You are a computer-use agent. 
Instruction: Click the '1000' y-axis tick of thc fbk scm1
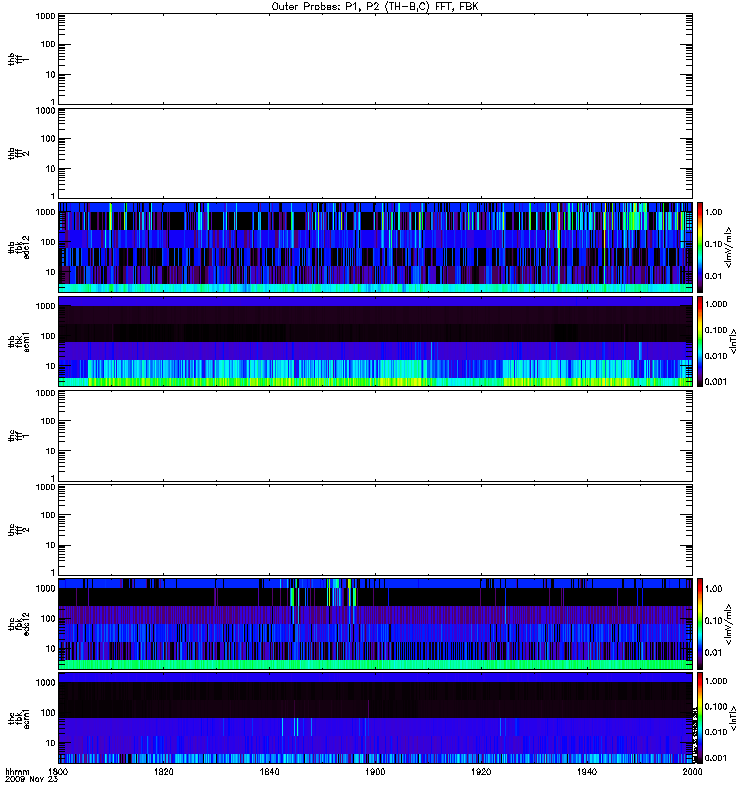click(45, 682)
